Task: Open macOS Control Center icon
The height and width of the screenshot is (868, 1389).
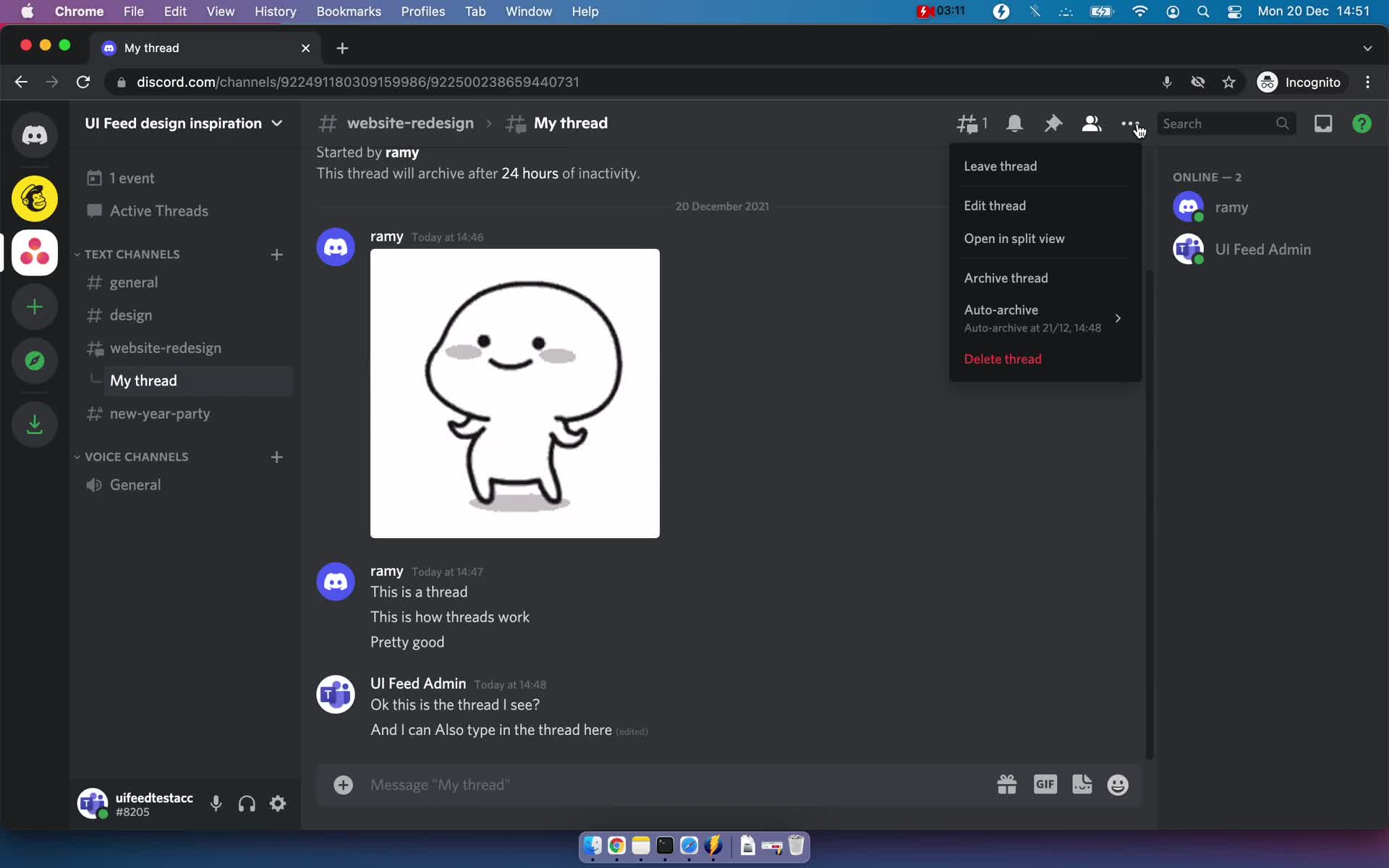Action: [x=1235, y=12]
